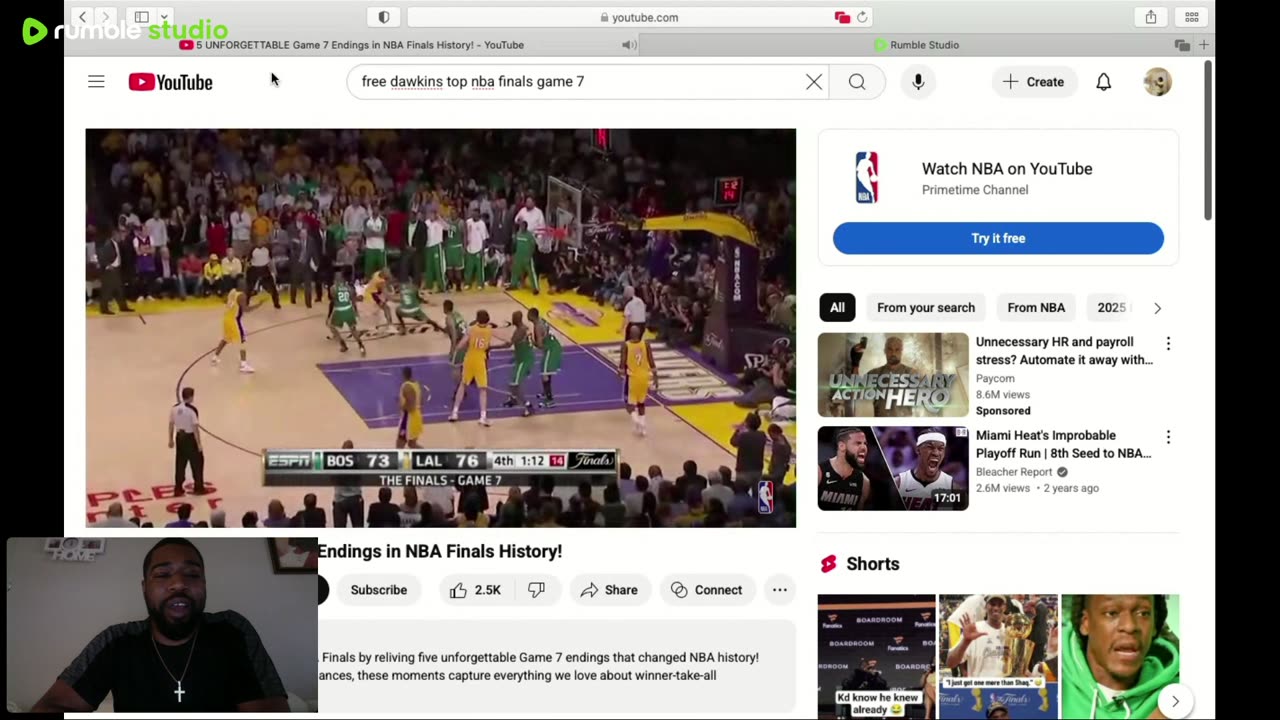Click the video title Endings in NBA Finals History!

click(440, 551)
